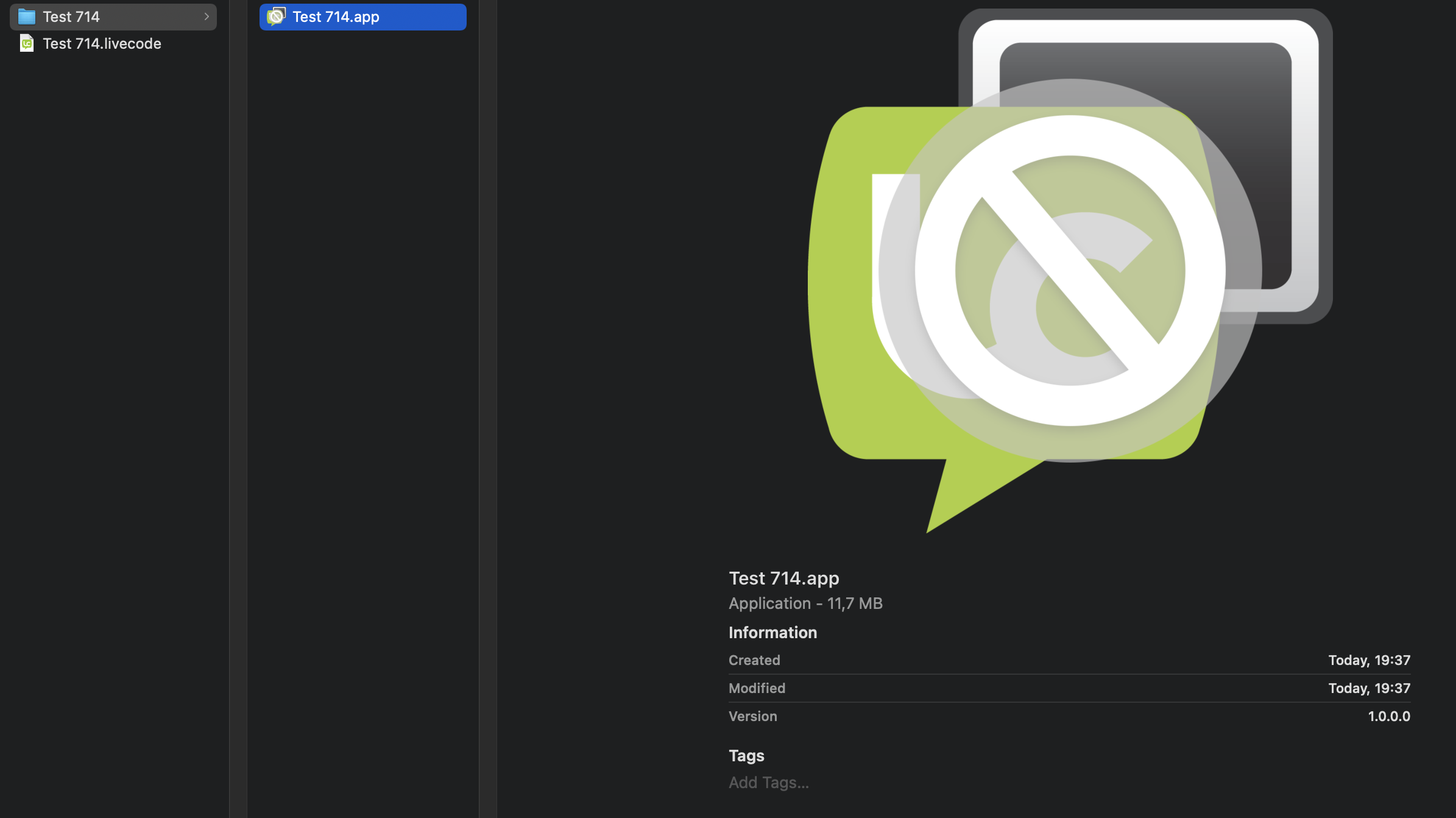Screen dimensions: 1456x818
Task: Click the Tags heading
Action: [x=746, y=755]
